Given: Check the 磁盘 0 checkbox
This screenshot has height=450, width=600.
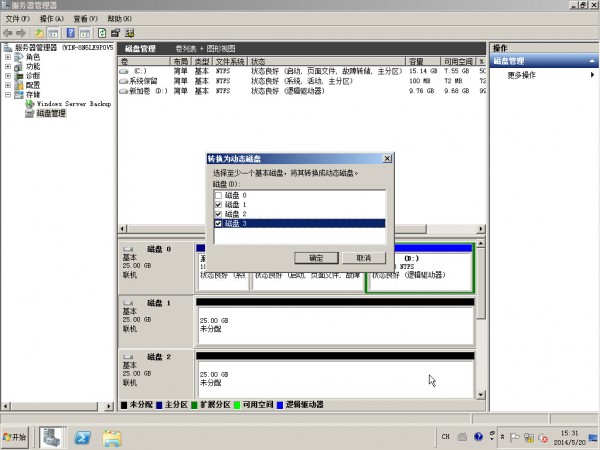Looking at the screenshot, I should pos(218,195).
